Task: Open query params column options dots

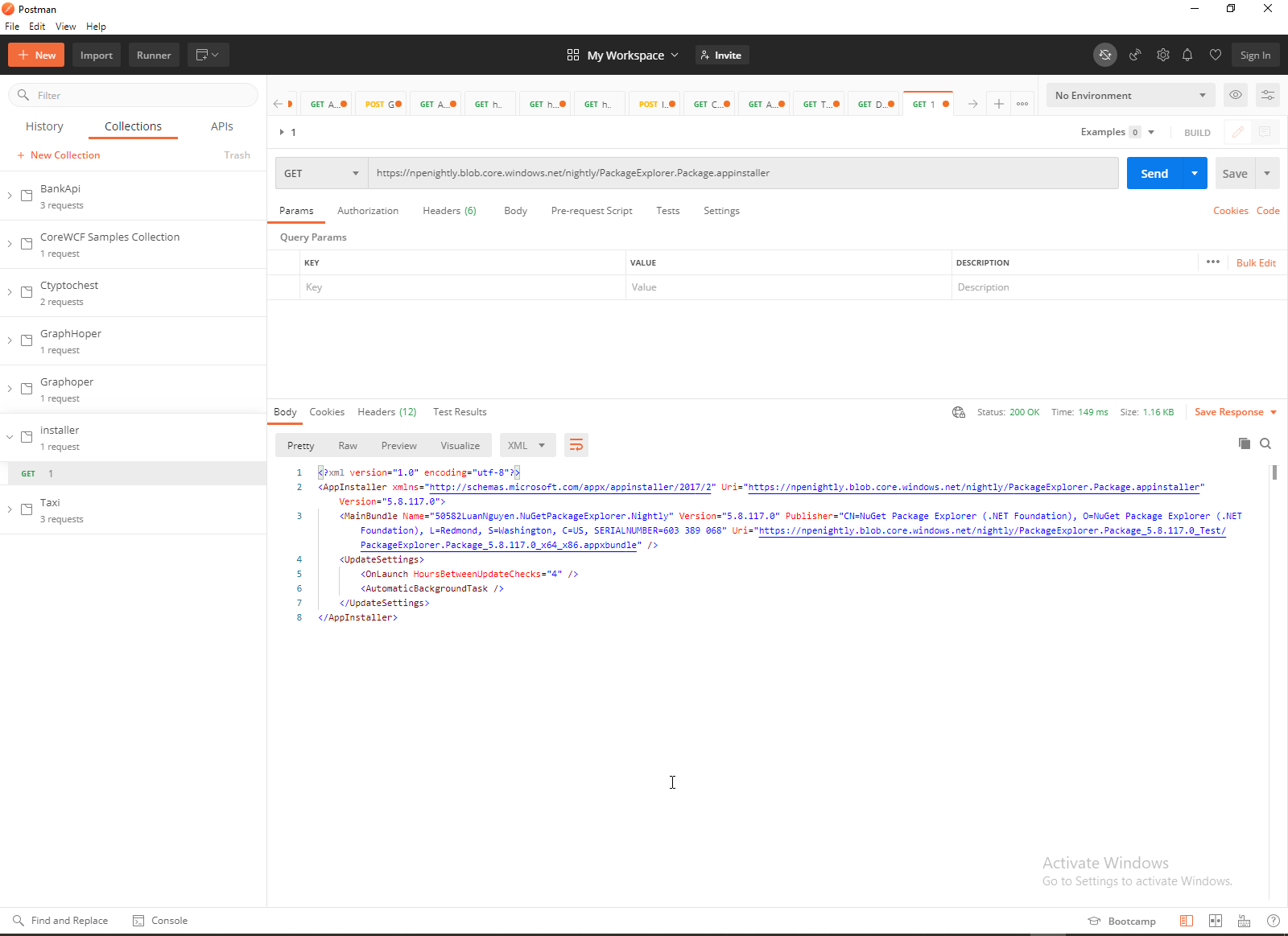Action: 1213,262
